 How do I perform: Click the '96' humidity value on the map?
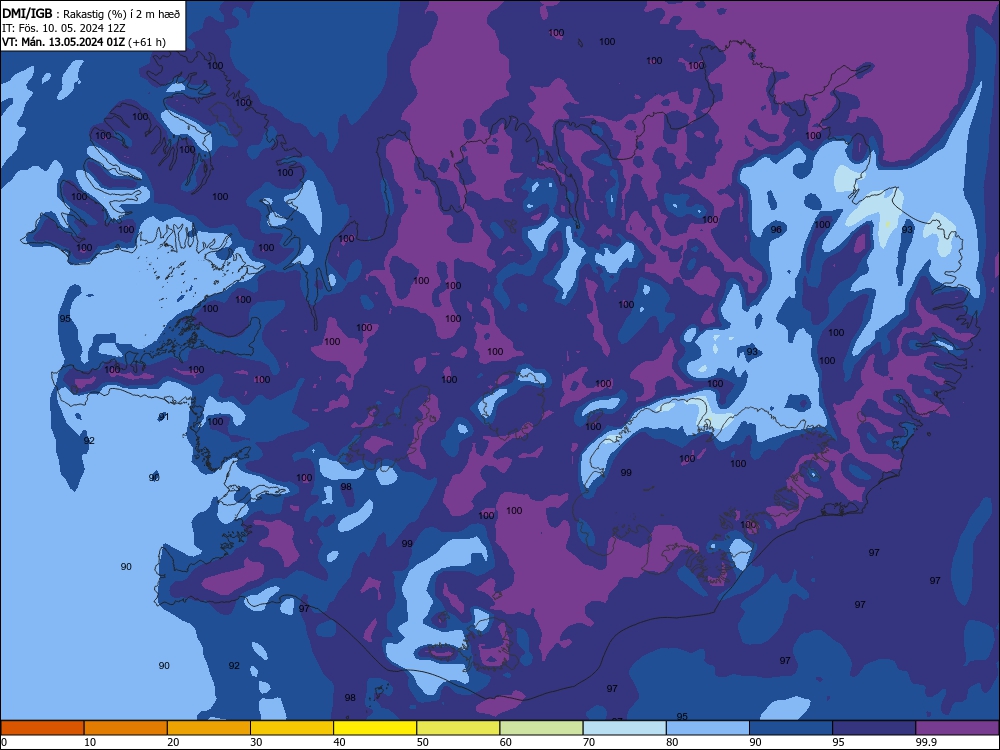click(776, 230)
